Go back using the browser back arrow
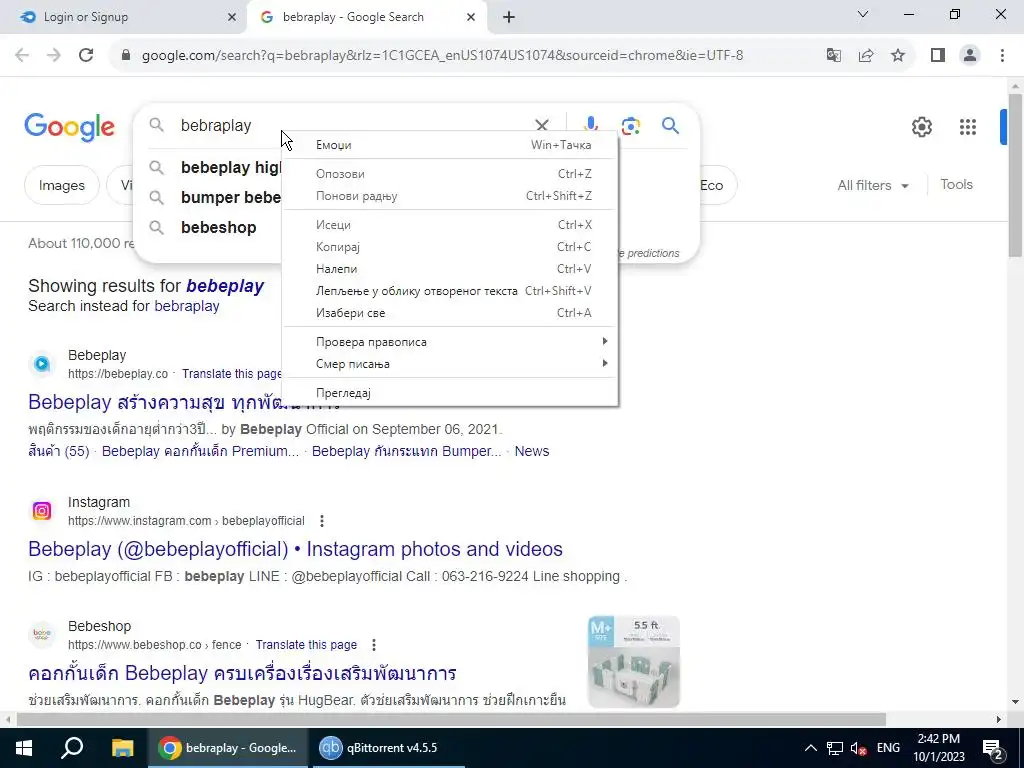 [22, 55]
